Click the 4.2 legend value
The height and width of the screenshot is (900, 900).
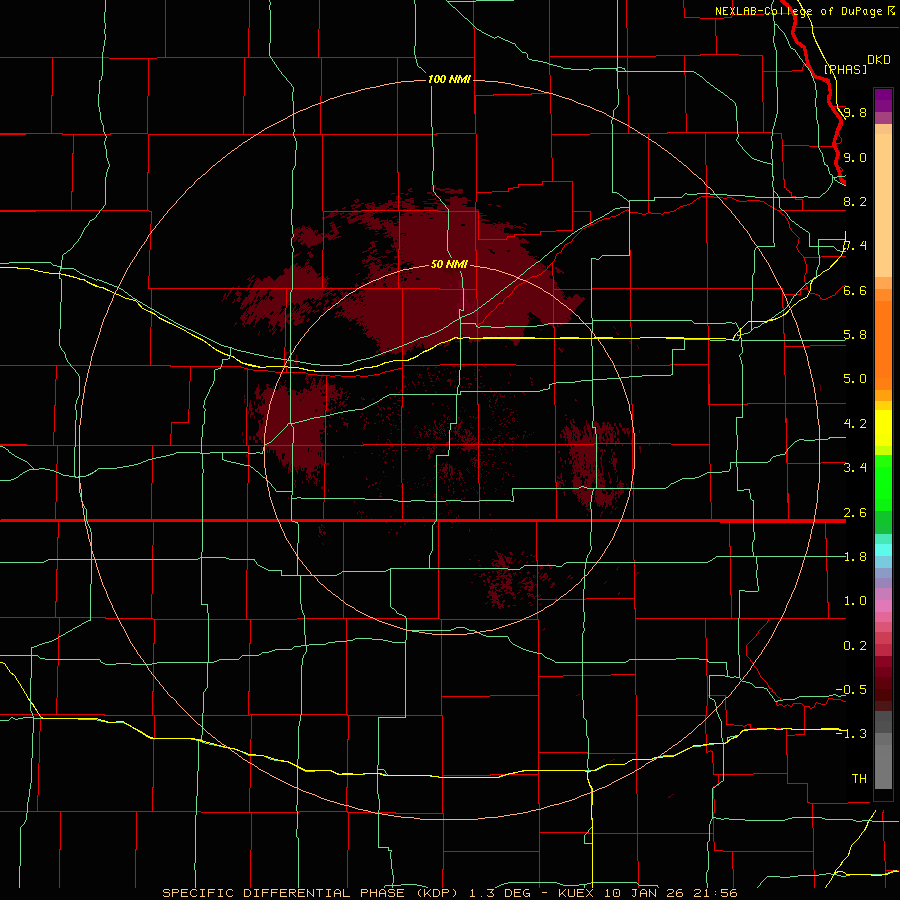tap(855, 424)
